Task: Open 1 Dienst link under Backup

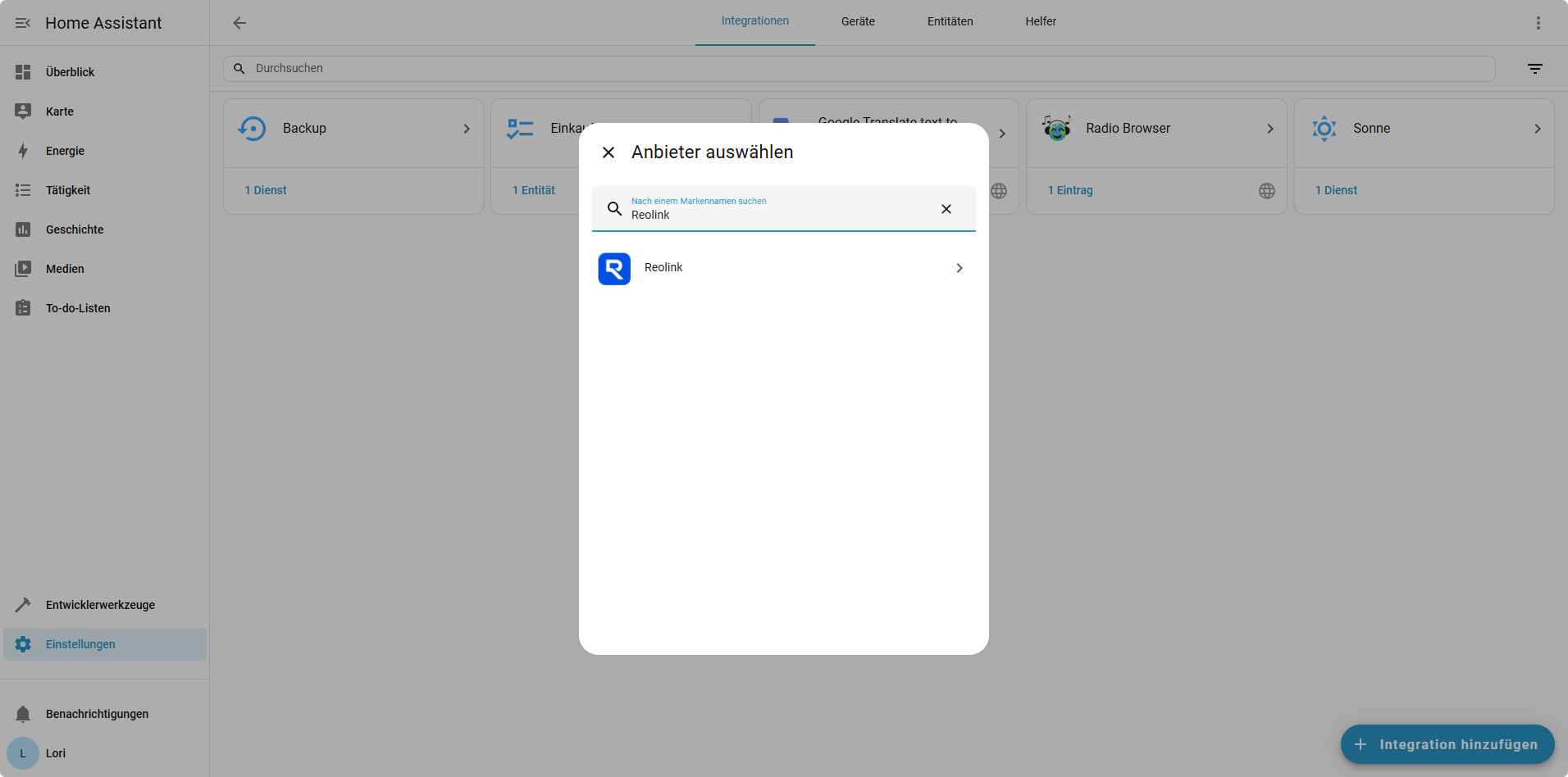Action: 266,190
